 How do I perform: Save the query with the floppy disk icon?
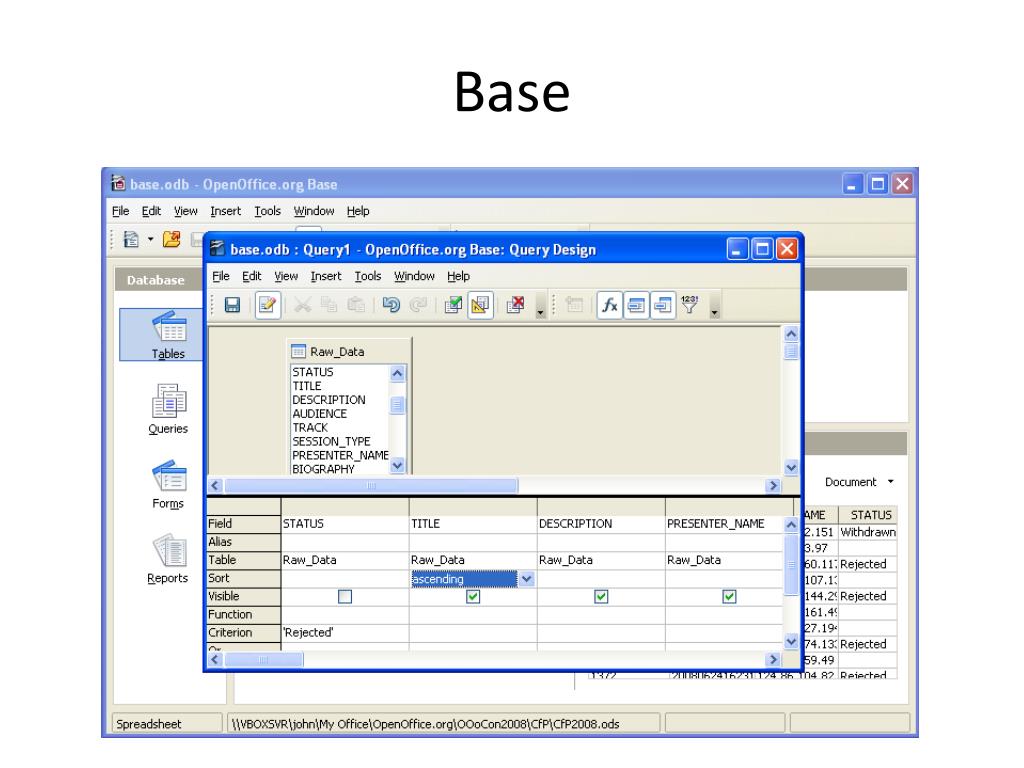click(232, 305)
